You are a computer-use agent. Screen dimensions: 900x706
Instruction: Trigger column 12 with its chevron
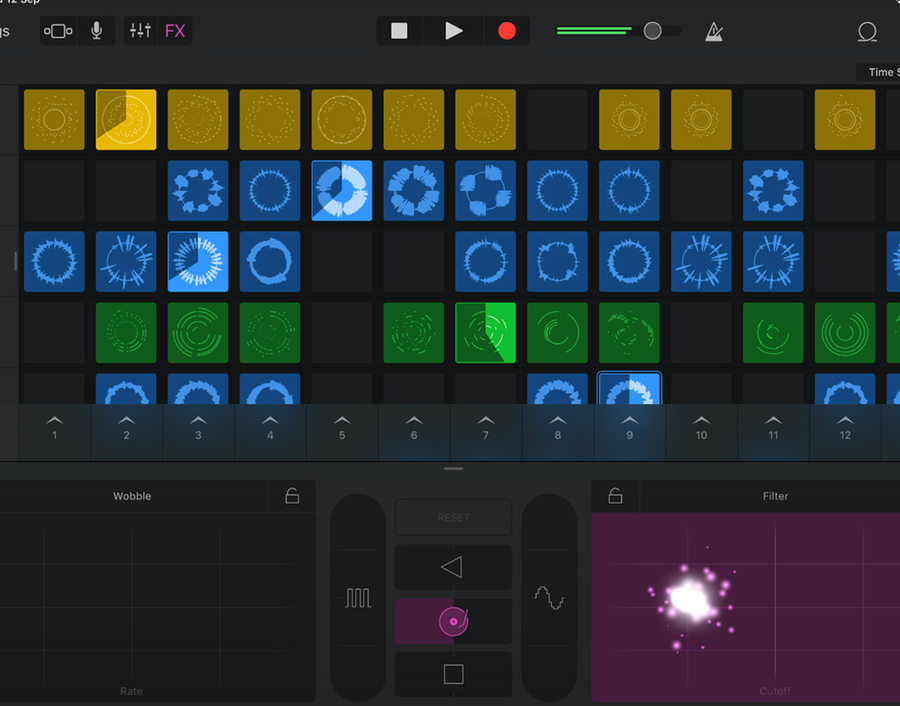[x=845, y=428]
